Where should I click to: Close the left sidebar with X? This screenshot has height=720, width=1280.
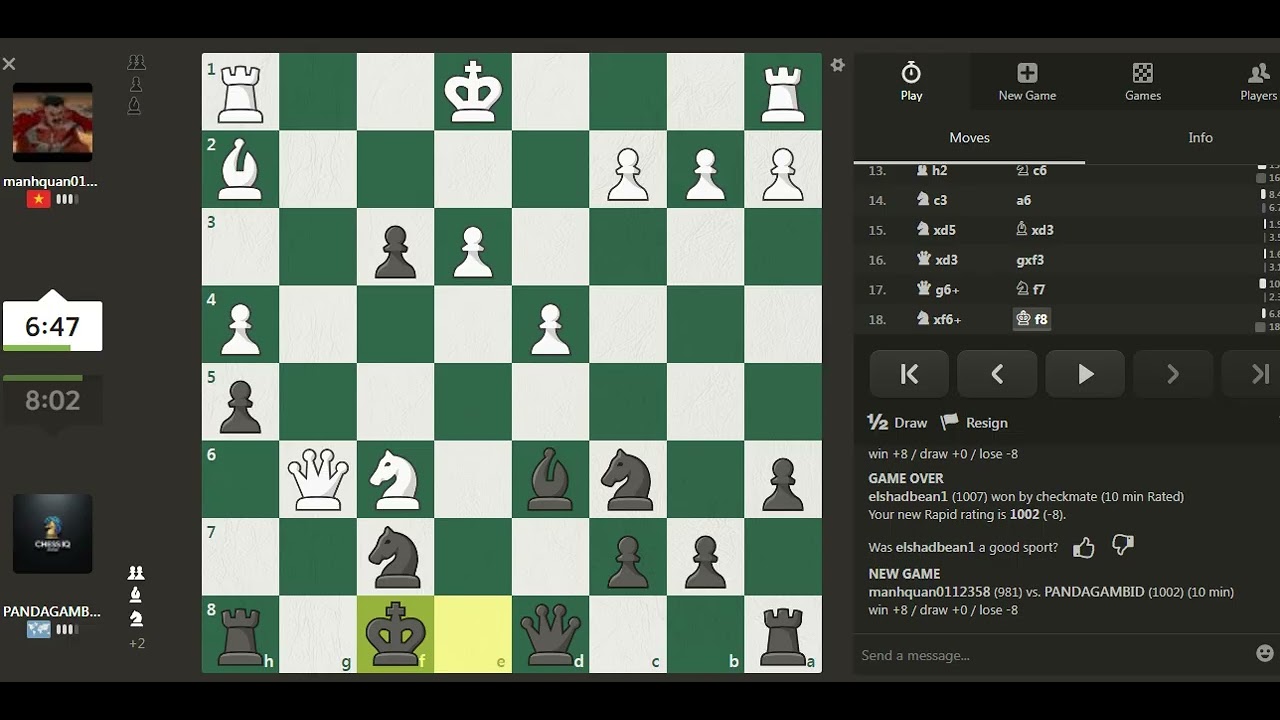point(9,64)
